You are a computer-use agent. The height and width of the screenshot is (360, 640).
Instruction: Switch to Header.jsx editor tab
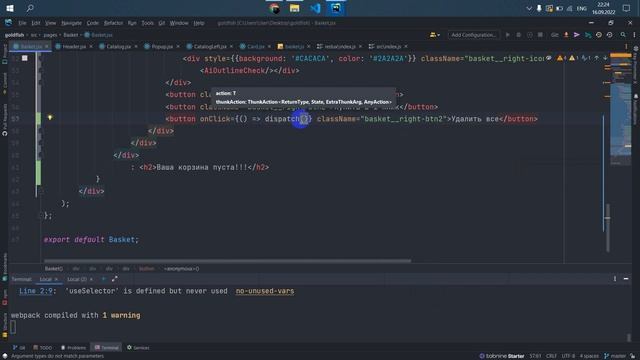[73, 47]
